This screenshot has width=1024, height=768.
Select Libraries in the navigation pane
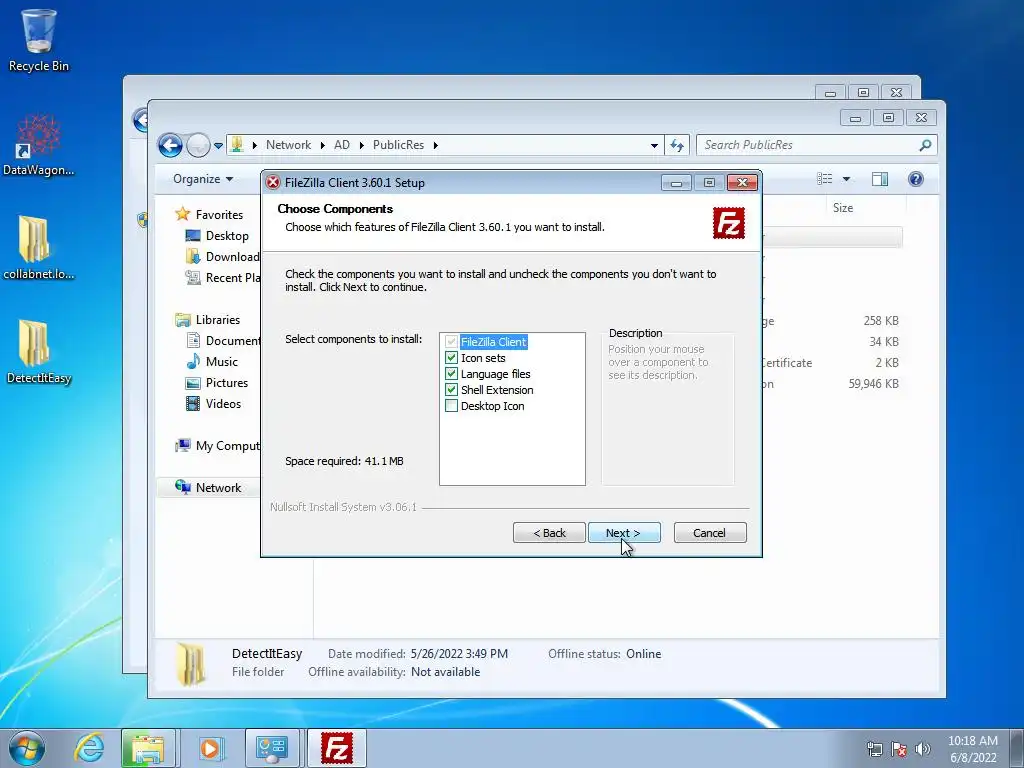217,319
